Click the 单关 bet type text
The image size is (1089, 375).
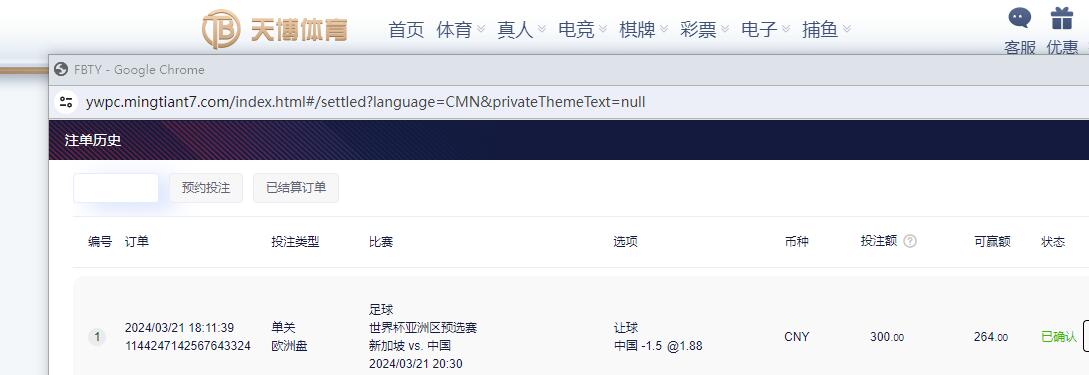pos(283,328)
